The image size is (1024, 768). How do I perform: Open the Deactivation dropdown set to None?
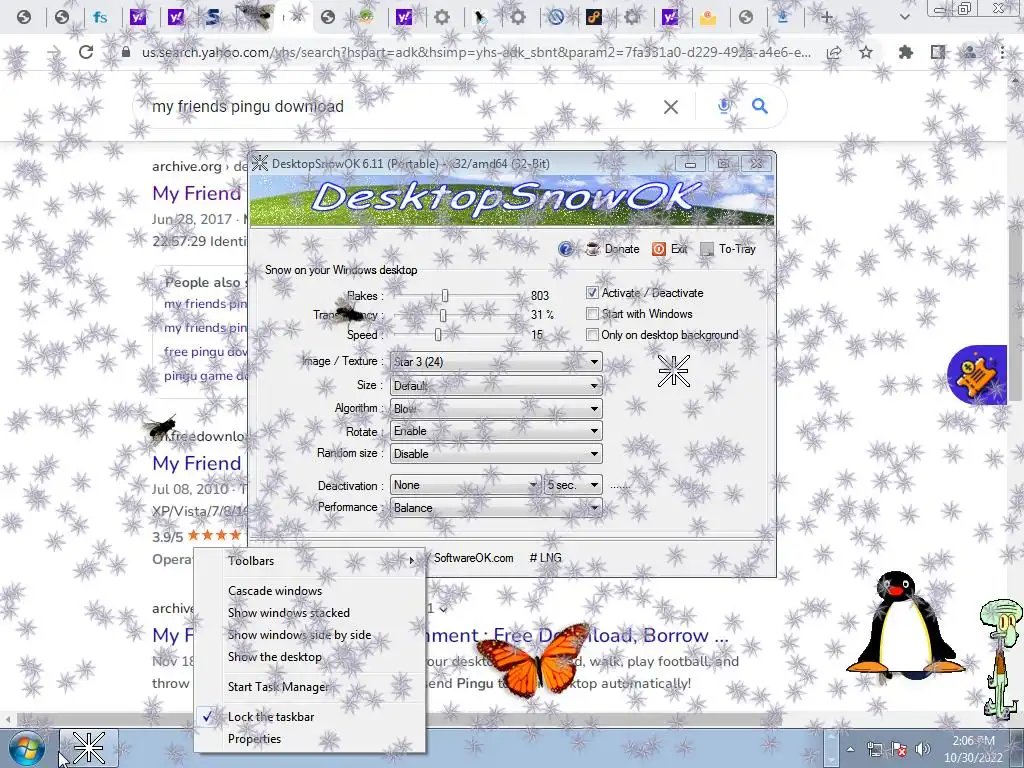(465, 485)
